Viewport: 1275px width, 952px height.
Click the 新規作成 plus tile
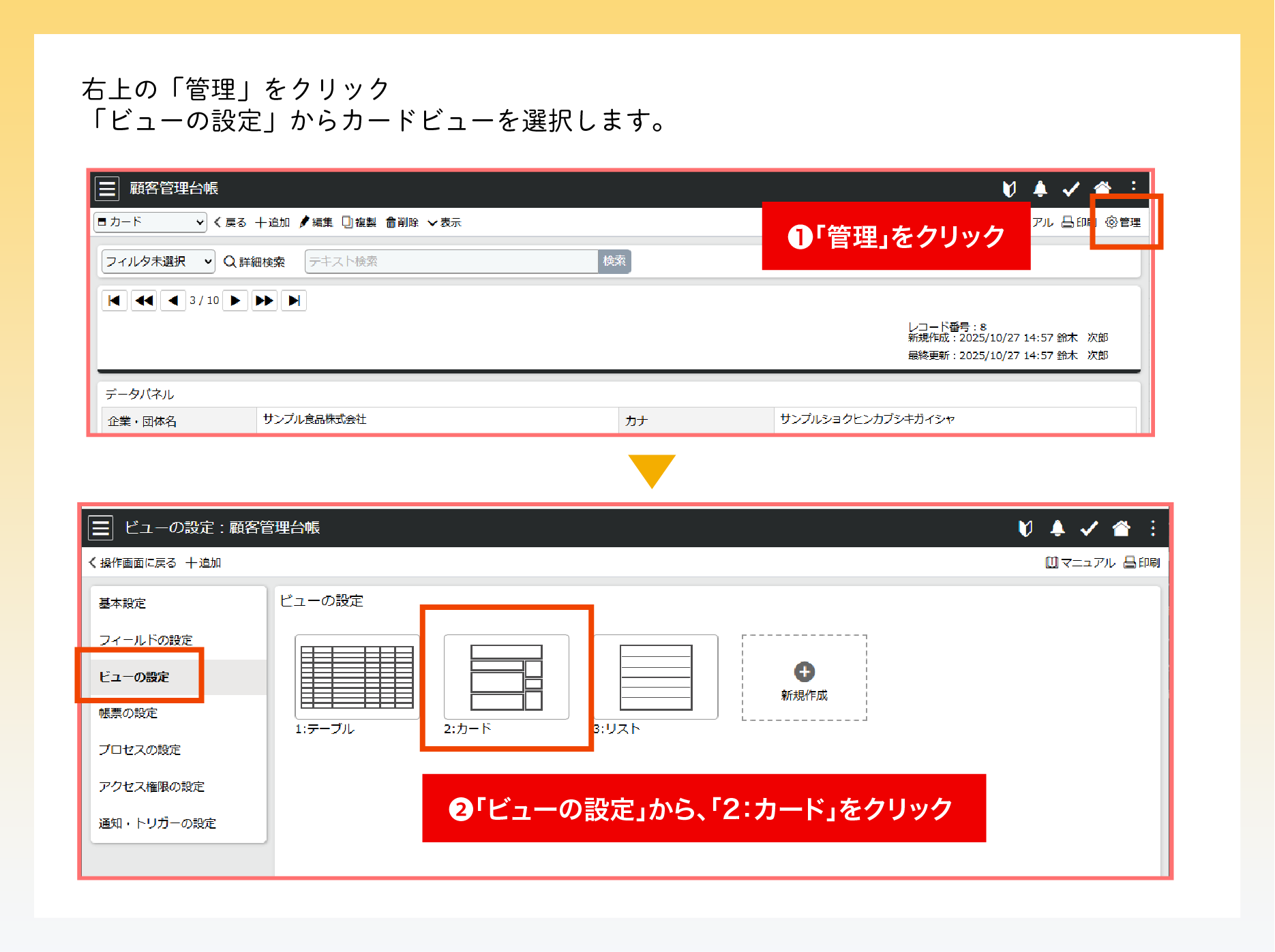[804, 677]
